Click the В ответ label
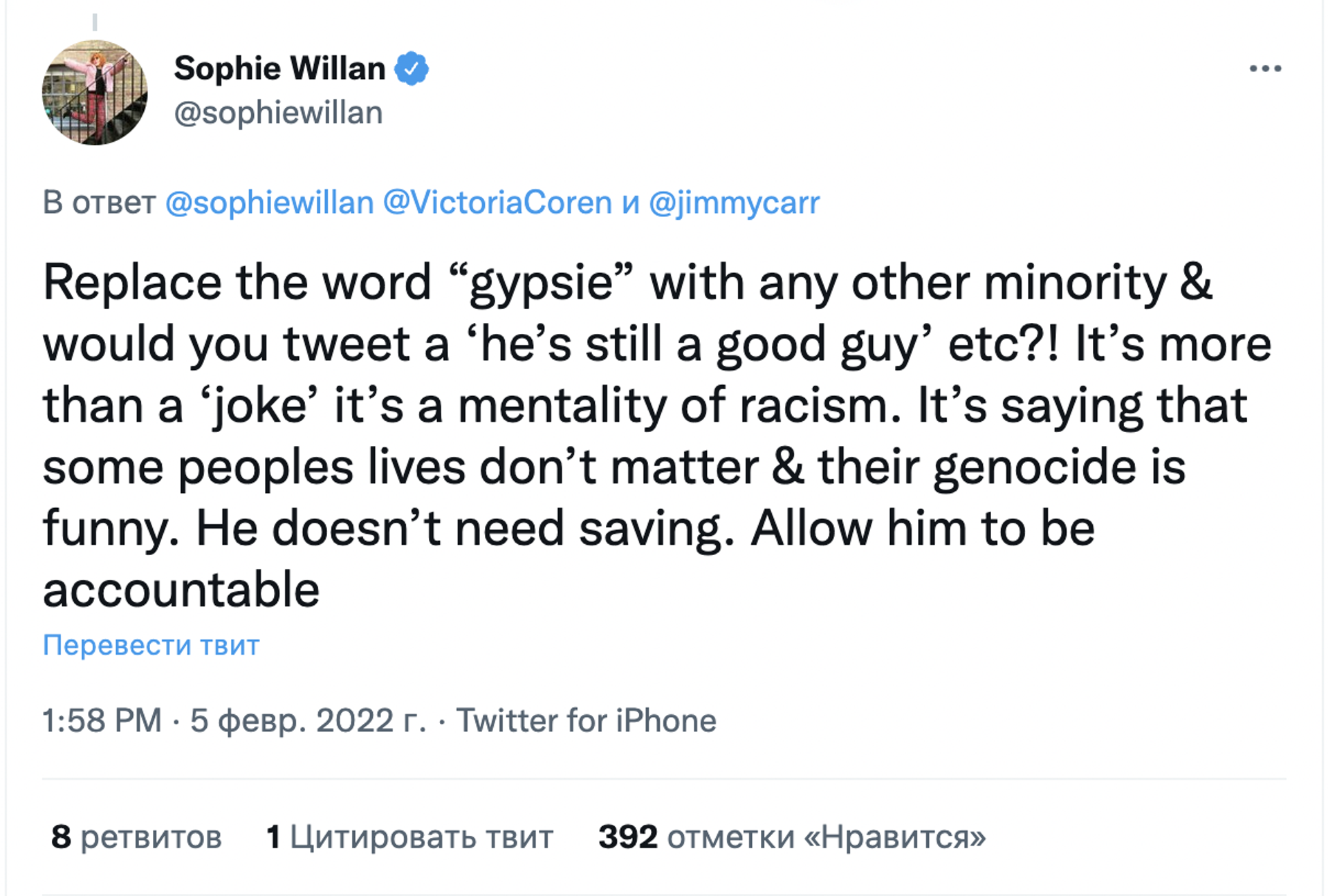The image size is (1328, 896). tap(99, 203)
